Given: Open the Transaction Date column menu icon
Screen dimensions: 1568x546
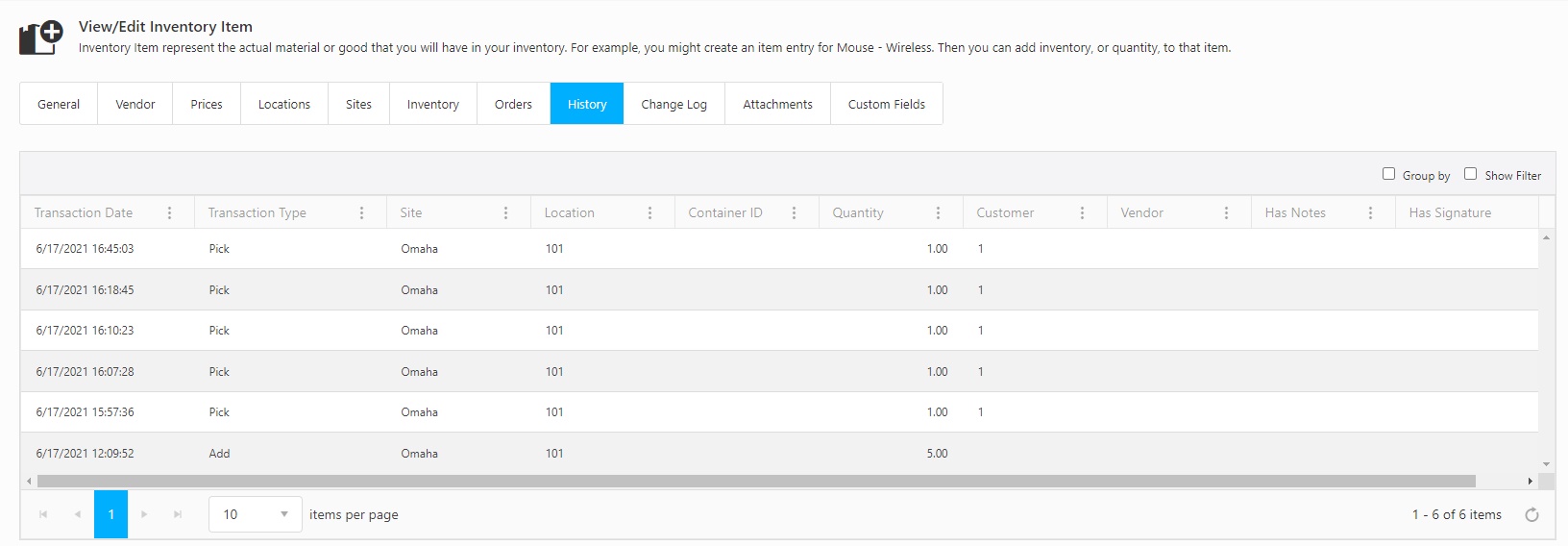Looking at the screenshot, I should (x=170, y=213).
